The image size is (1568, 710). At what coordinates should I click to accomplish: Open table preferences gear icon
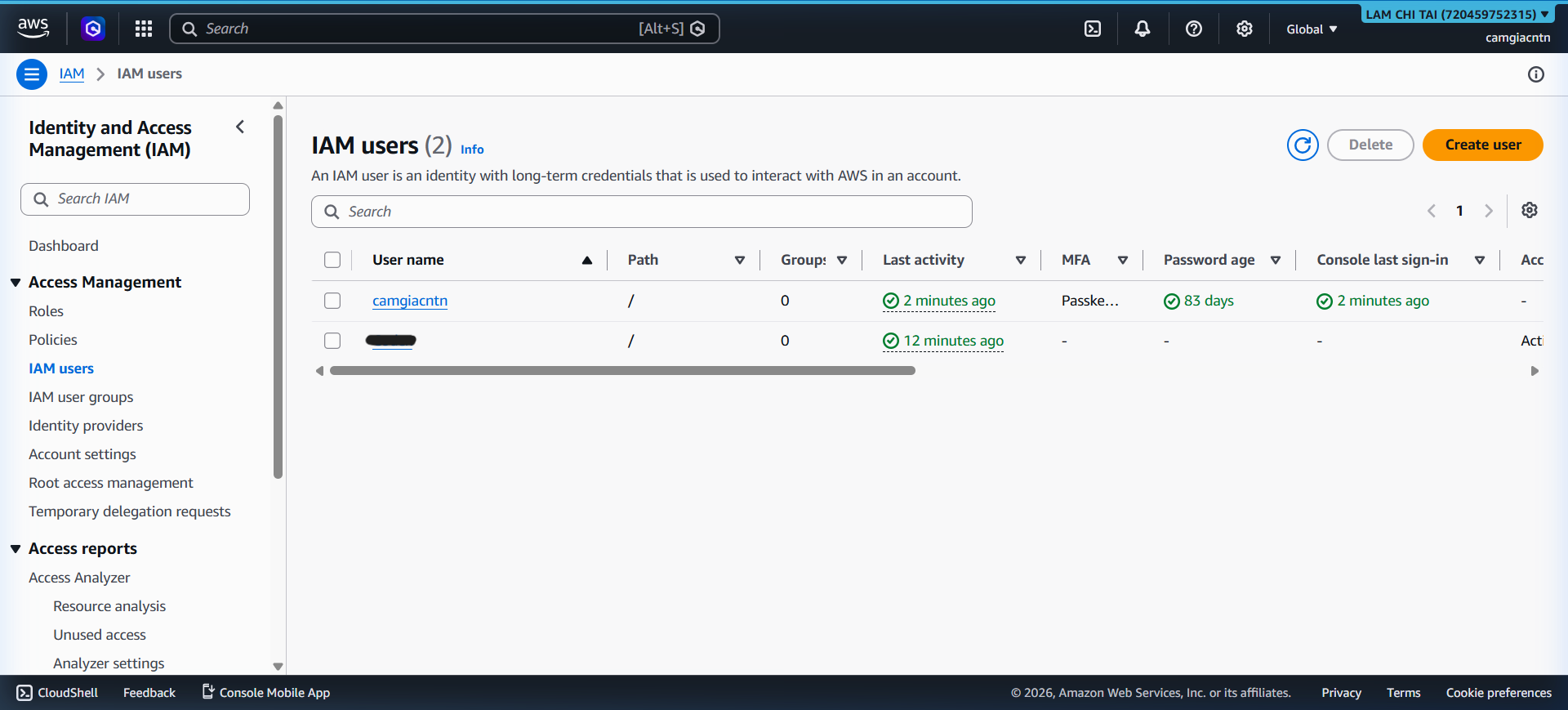pyautogui.click(x=1530, y=210)
